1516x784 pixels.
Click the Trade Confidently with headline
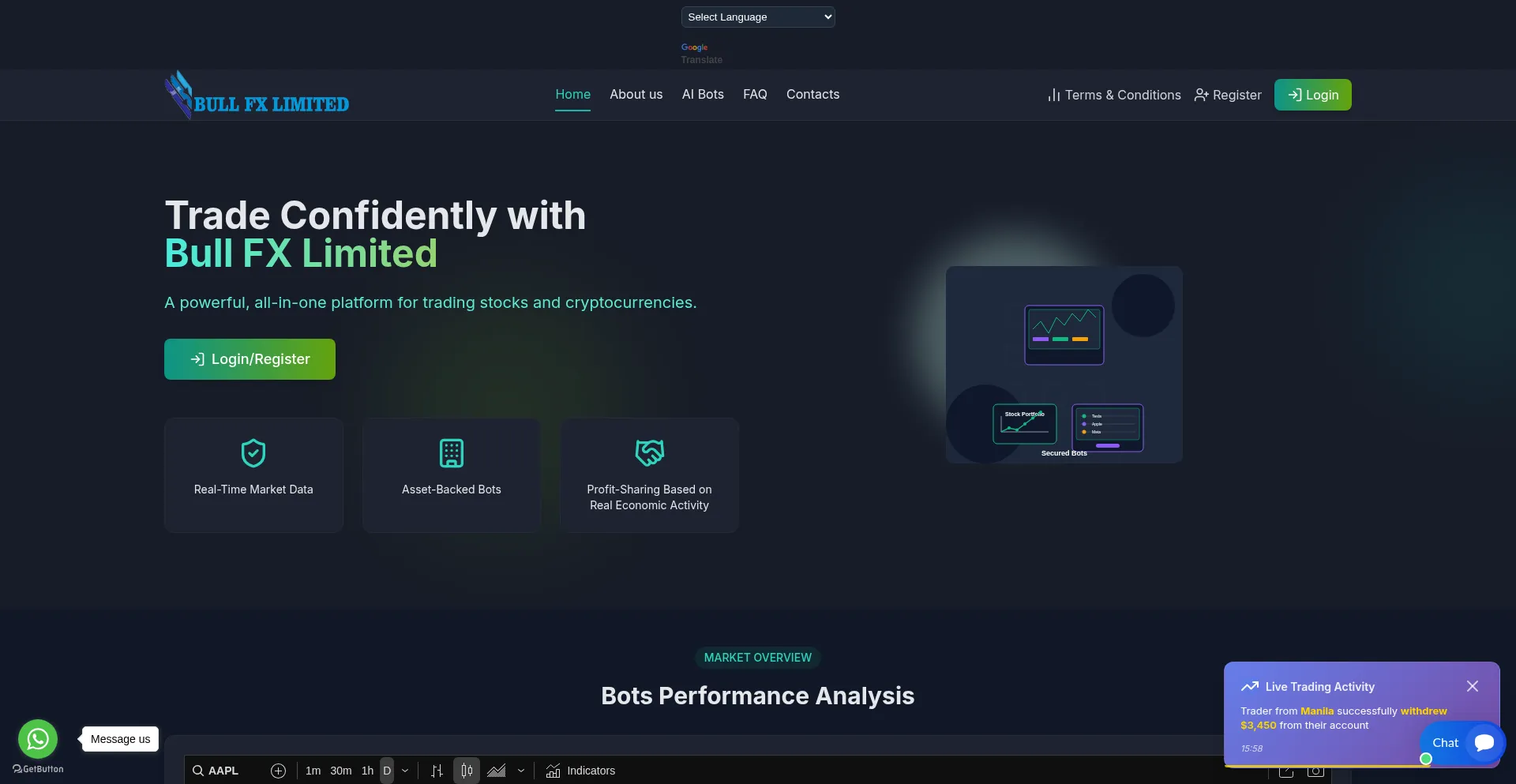click(375, 216)
